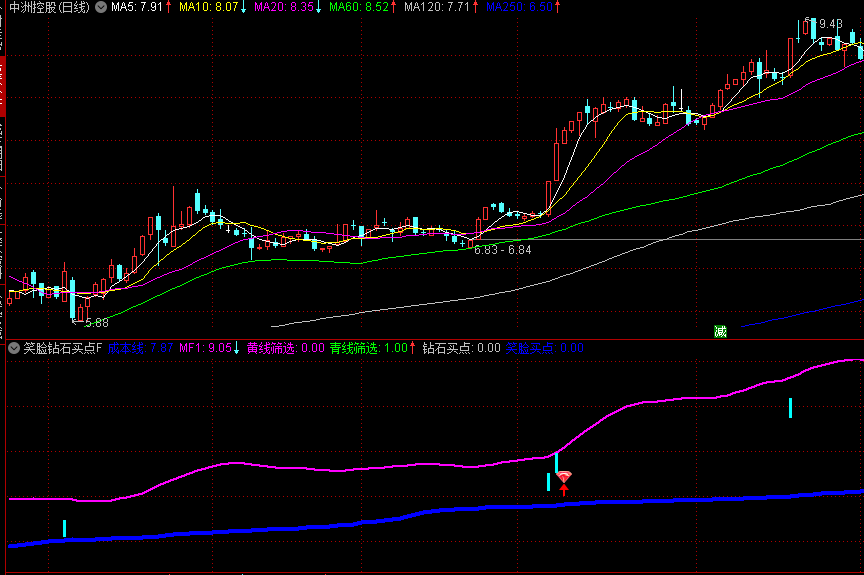The width and height of the screenshot is (864, 575).
Task: Click the red up arrow buy marker
Action: click(x=564, y=490)
